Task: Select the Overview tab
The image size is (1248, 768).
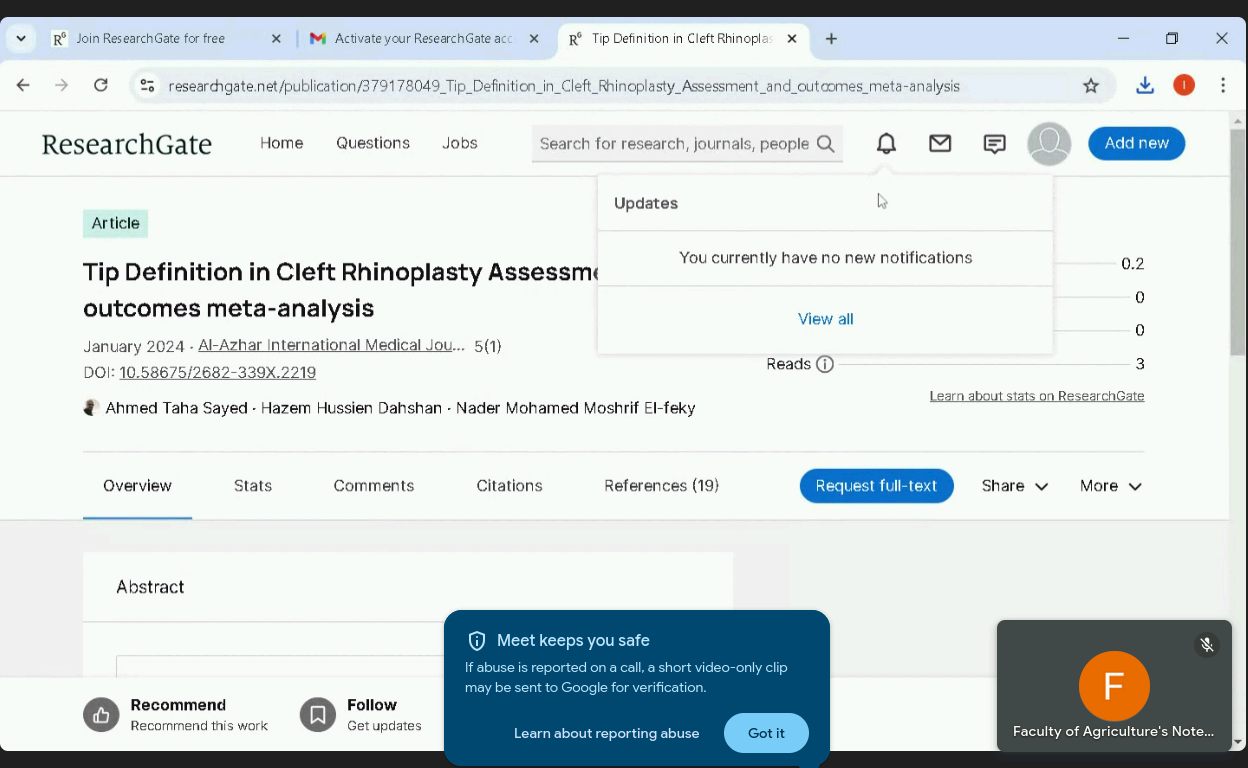Action: (137, 486)
